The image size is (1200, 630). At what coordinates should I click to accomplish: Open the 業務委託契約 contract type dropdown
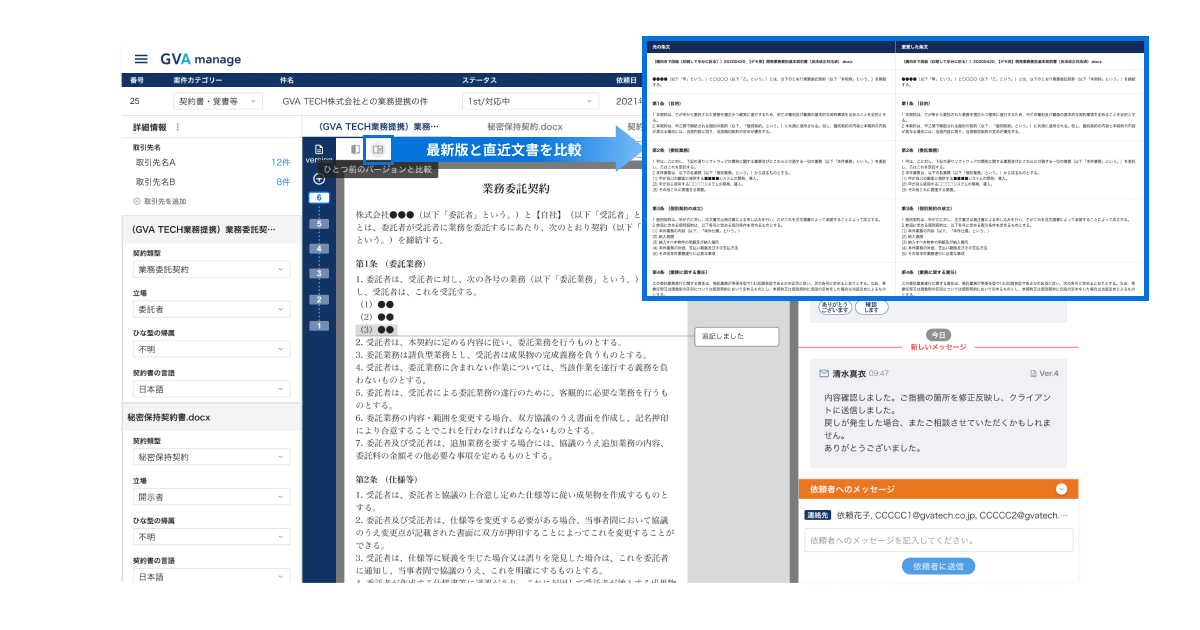[211, 270]
